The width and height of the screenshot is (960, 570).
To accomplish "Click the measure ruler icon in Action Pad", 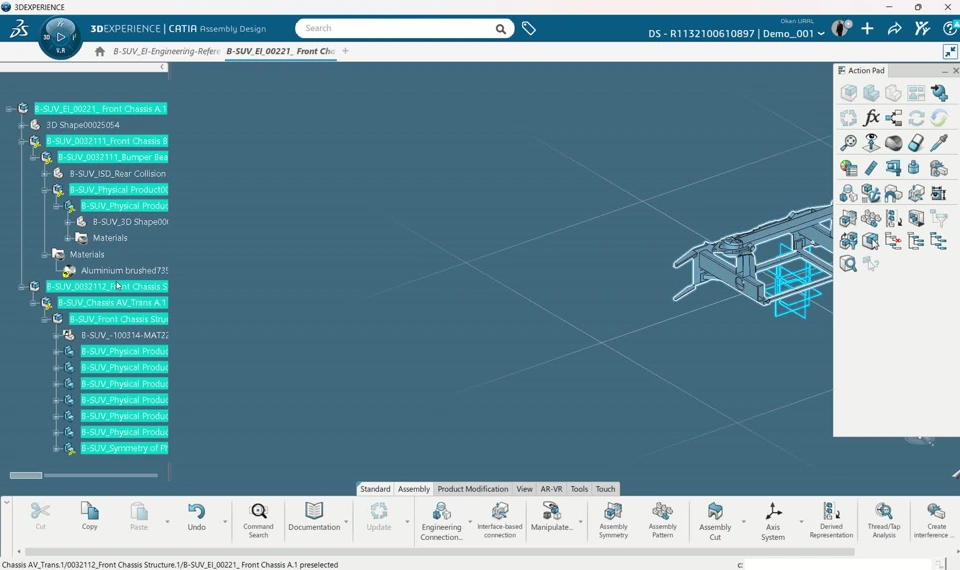I will pos(871,168).
